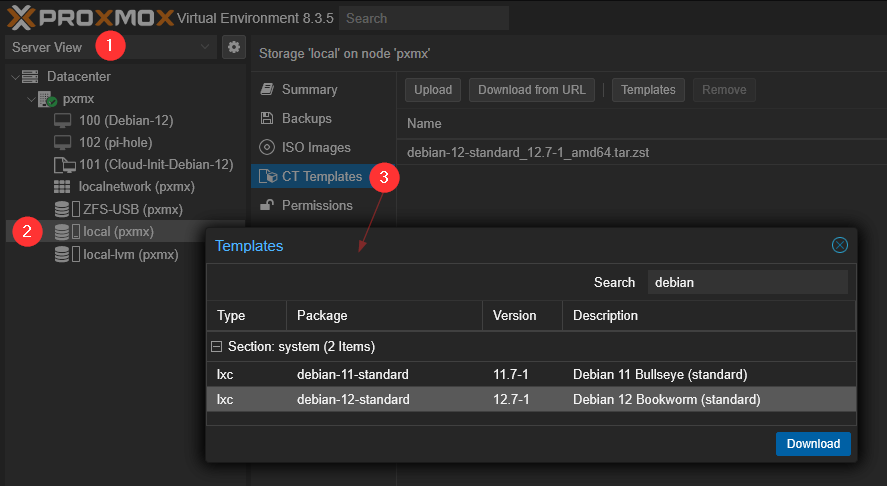Select the ZFS-USB (pxmx) storage icon
Image resolution: width=887 pixels, height=486 pixels.
tap(62, 210)
